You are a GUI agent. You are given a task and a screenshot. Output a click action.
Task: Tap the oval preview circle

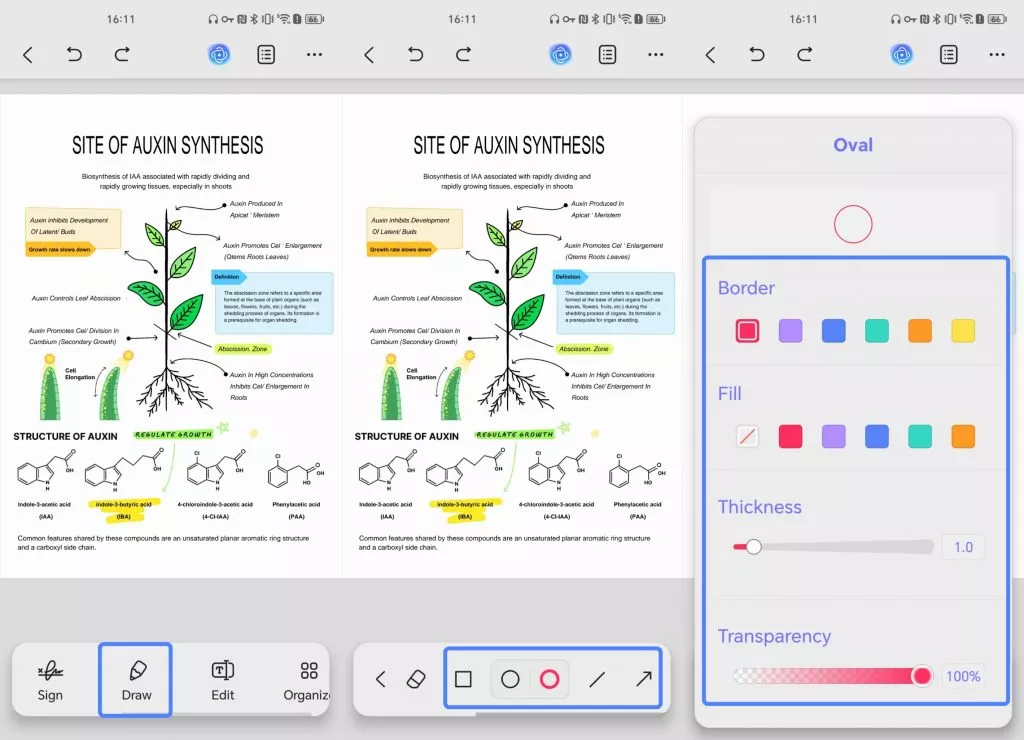coord(853,224)
